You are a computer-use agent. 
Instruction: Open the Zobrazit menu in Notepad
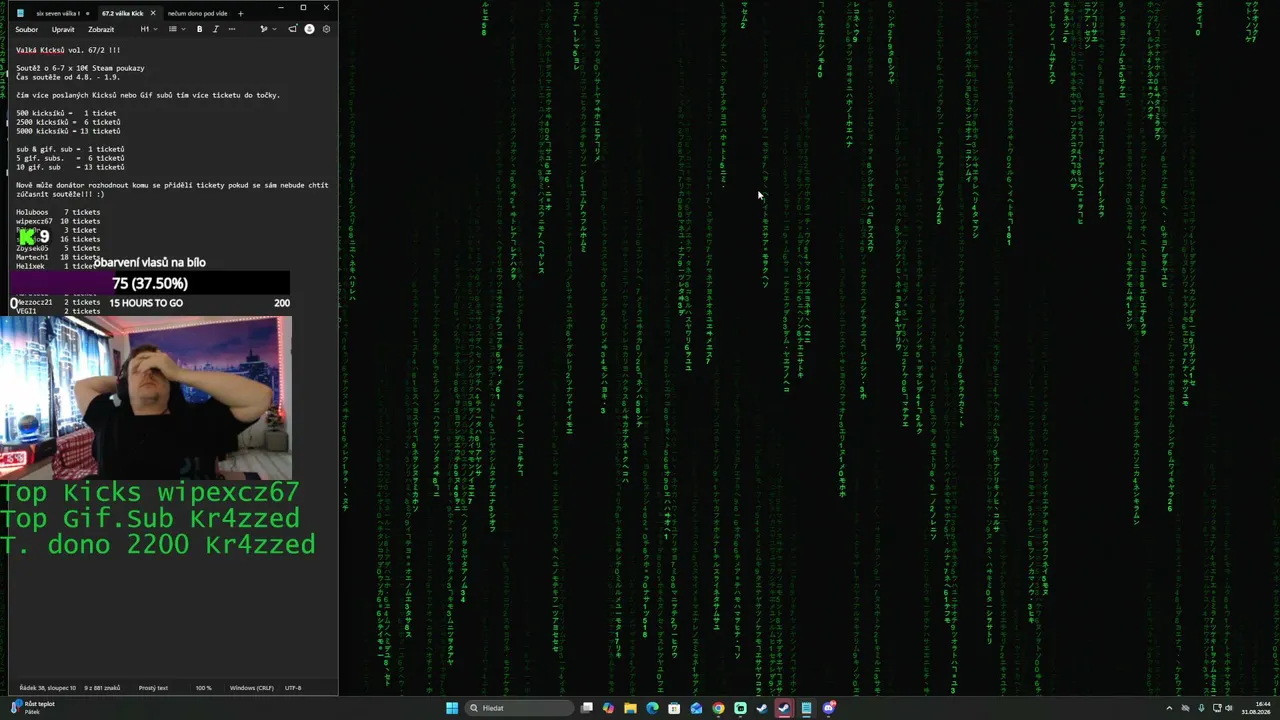(x=101, y=29)
